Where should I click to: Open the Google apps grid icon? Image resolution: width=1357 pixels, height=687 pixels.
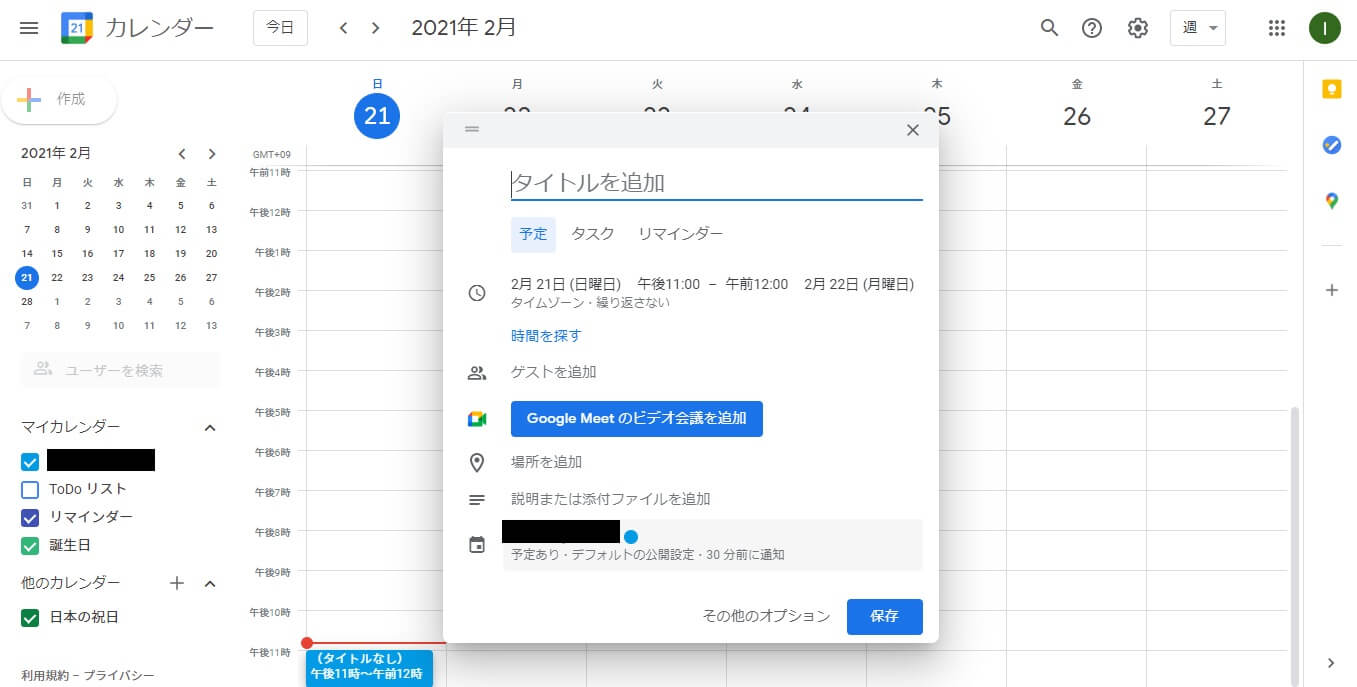[1276, 28]
